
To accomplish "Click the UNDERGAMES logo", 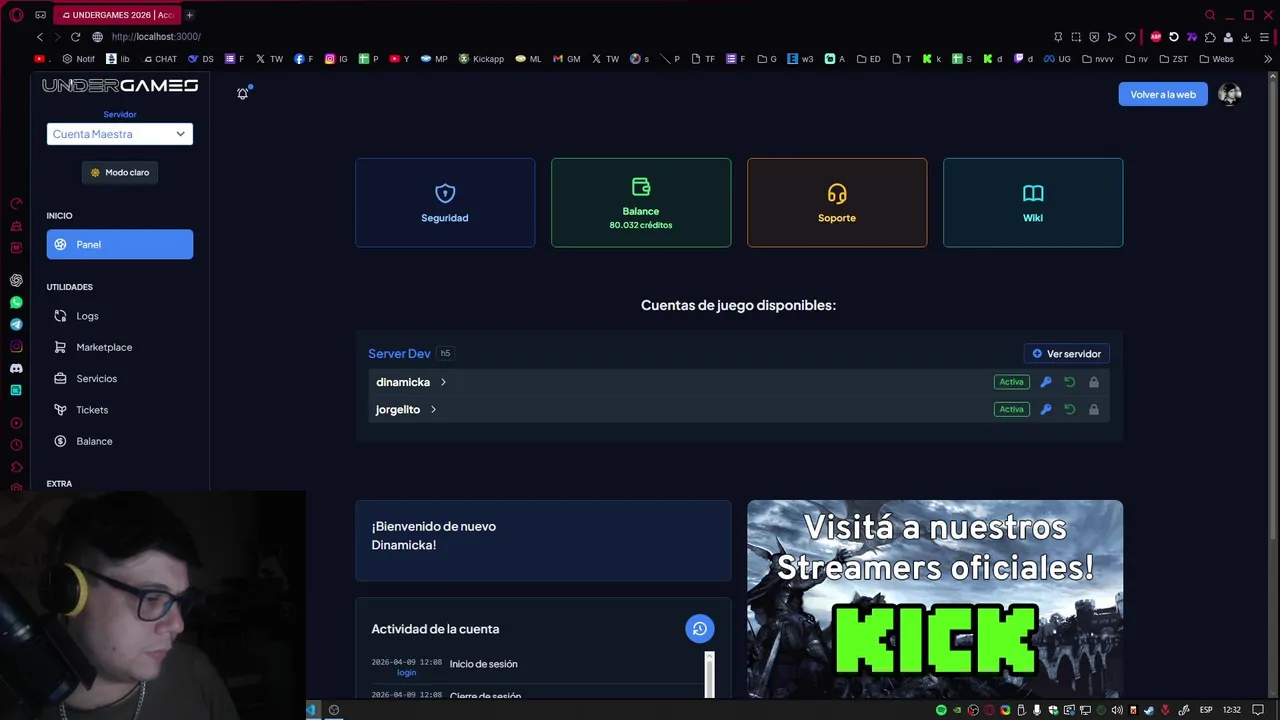I will [x=120, y=86].
